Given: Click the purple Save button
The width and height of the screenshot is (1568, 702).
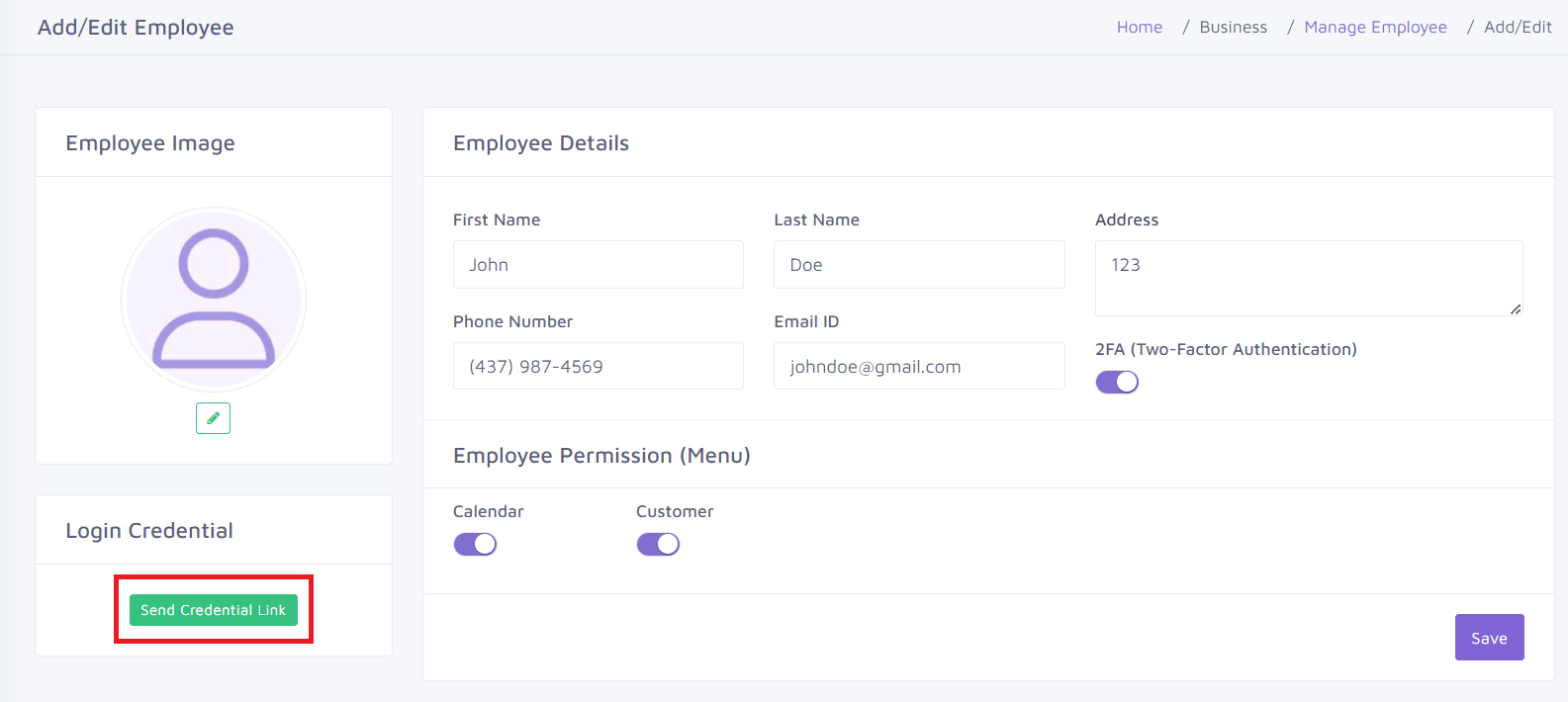Looking at the screenshot, I should coord(1489,638).
